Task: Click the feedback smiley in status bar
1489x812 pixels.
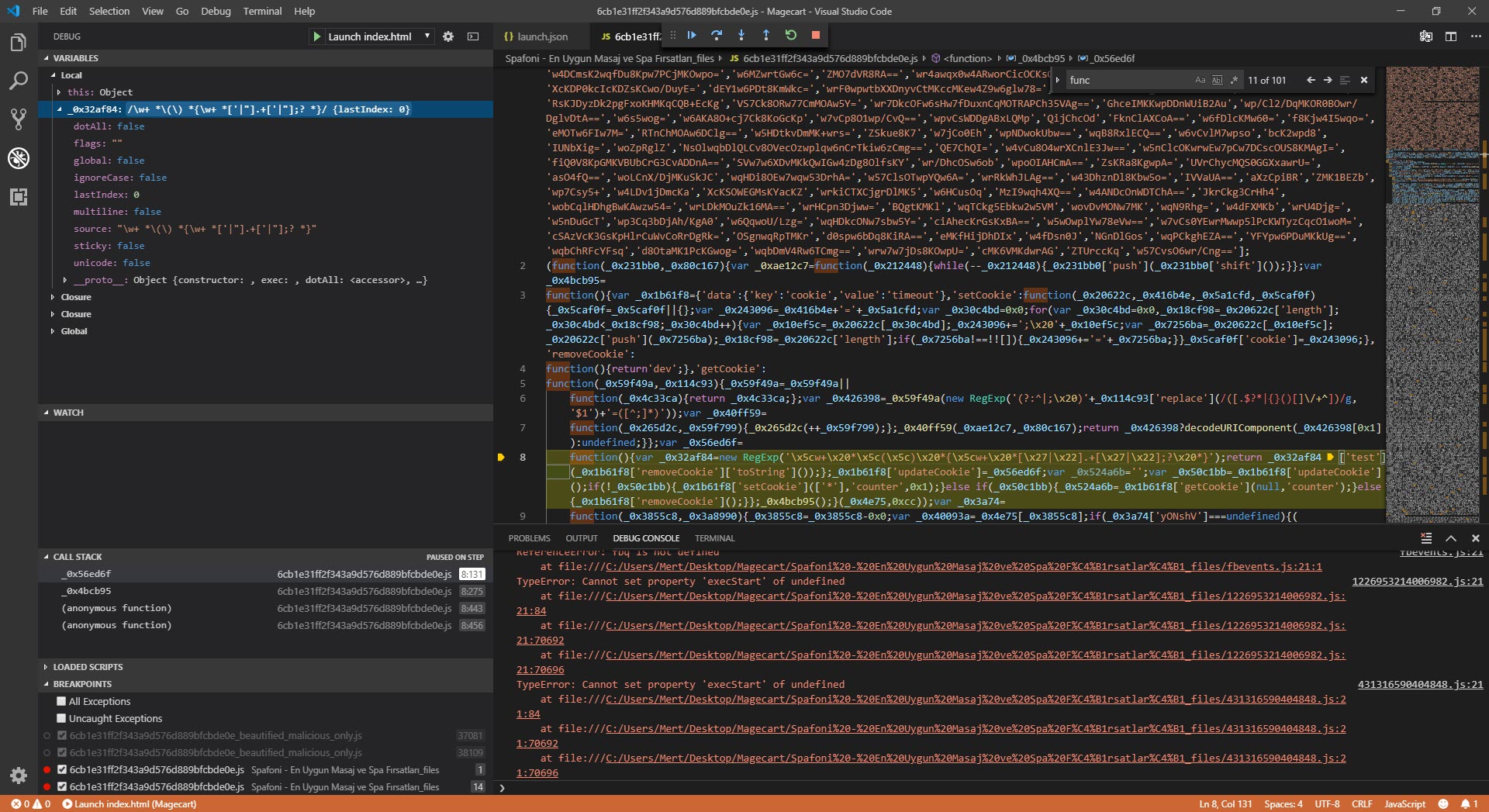Action: click(x=1443, y=803)
